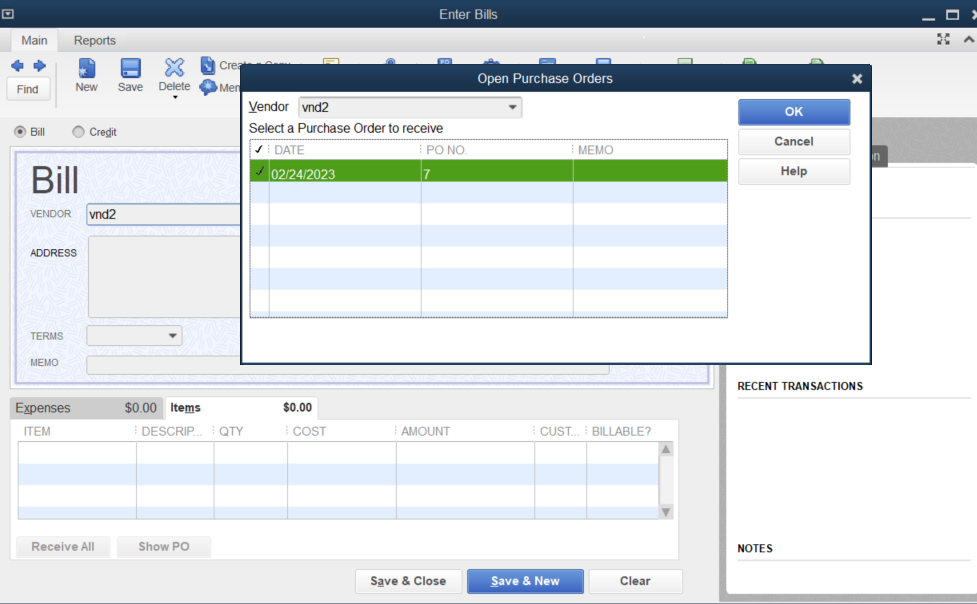Click the AMOUNT column header
The height and width of the screenshot is (604, 977).
point(426,431)
